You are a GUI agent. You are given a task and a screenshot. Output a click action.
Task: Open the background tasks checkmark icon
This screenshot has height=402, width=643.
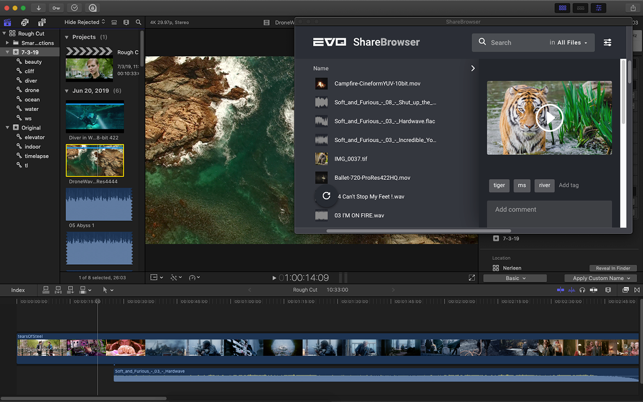(75, 7)
